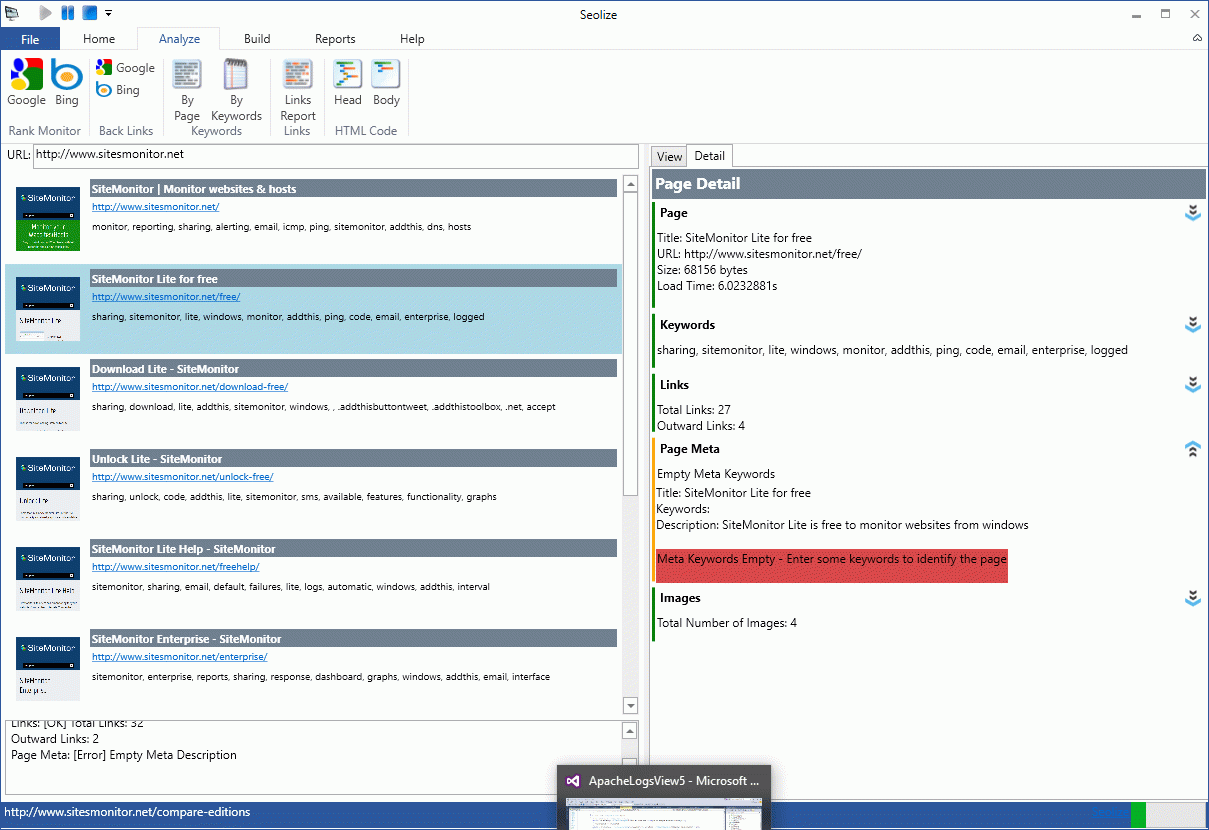Click status bar URL compare-editions text
1209x830 pixels.
[128, 812]
